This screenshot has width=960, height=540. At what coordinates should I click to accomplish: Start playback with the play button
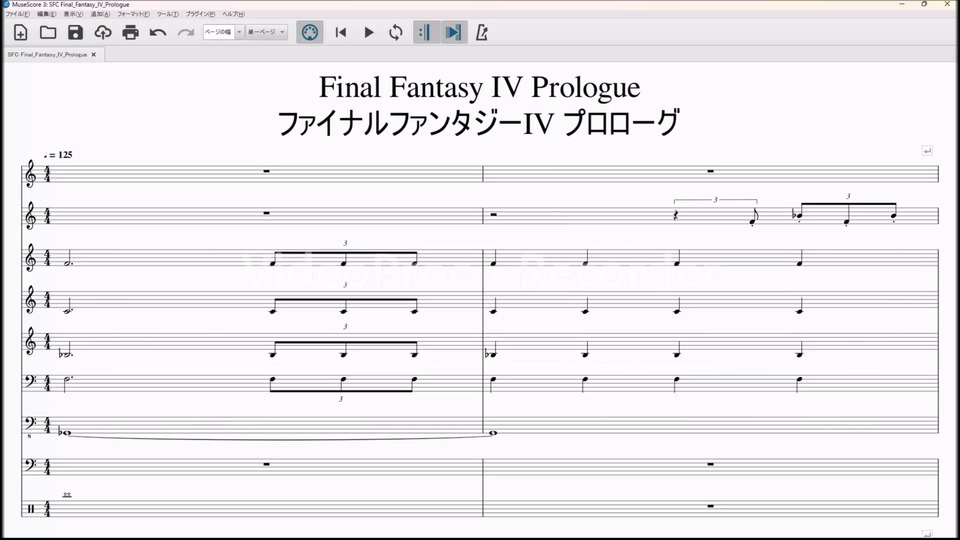(x=369, y=32)
